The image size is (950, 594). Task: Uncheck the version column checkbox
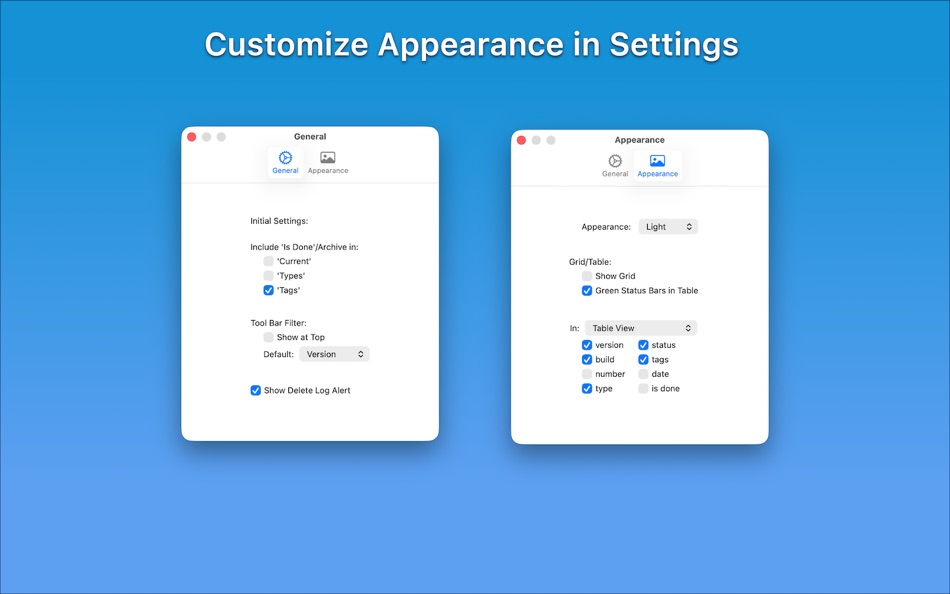pyautogui.click(x=587, y=344)
